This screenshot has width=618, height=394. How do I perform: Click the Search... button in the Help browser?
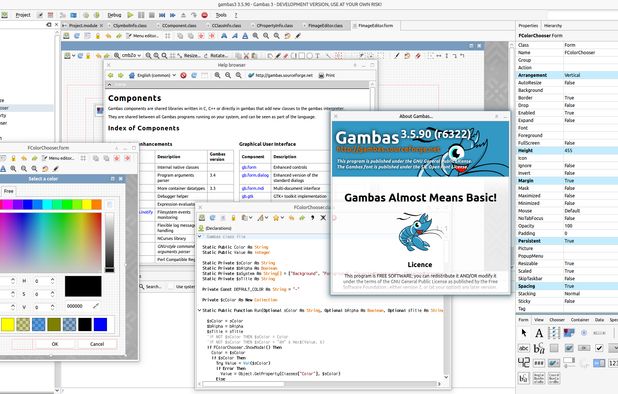pyautogui.click(x=151, y=286)
